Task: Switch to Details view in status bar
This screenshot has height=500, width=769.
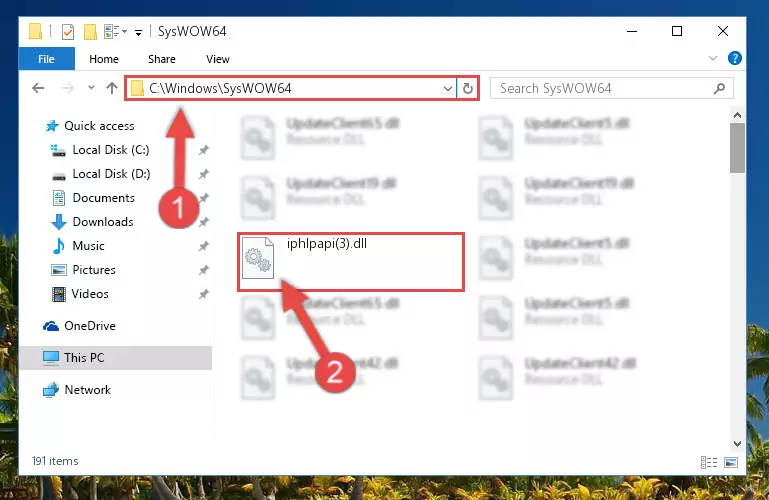Action: click(x=709, y=462)
